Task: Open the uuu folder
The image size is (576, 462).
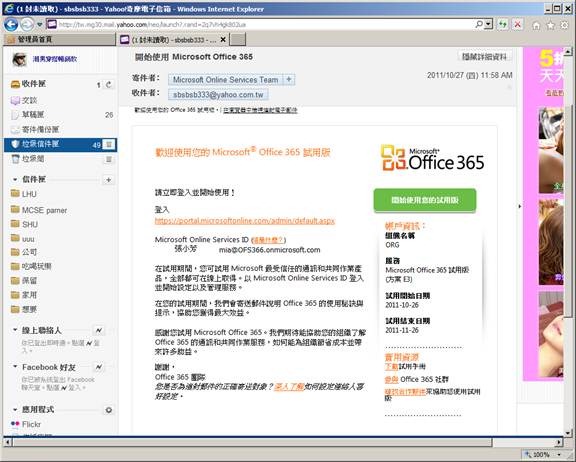Action: point(28,239)
